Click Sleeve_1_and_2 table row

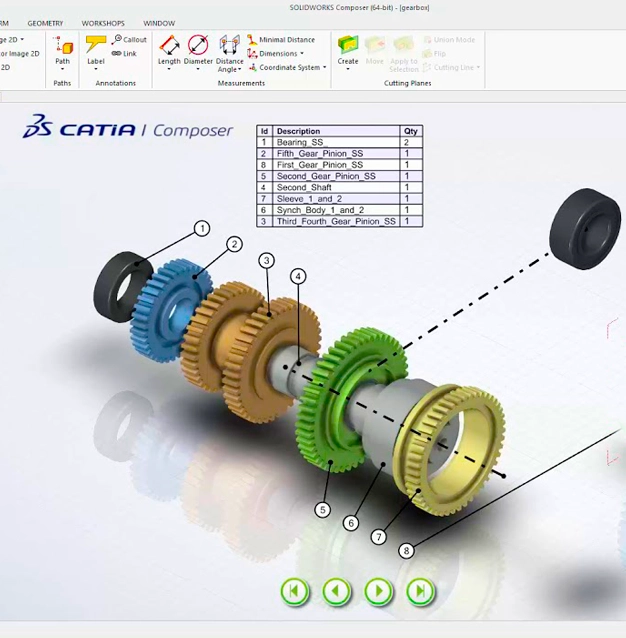tap(340, 199)
